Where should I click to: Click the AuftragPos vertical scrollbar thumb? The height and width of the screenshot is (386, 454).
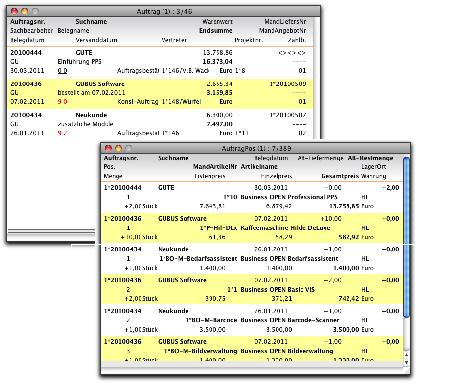[x=406, y=237]
